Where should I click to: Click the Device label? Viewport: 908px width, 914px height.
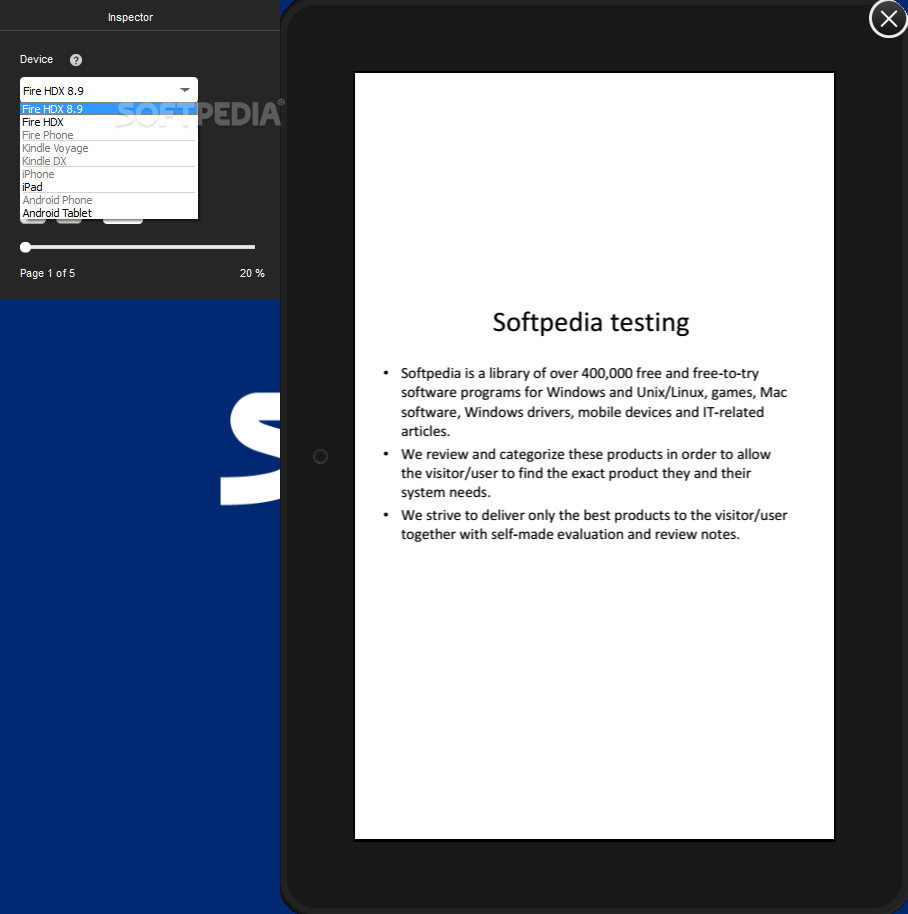[36, 59]
